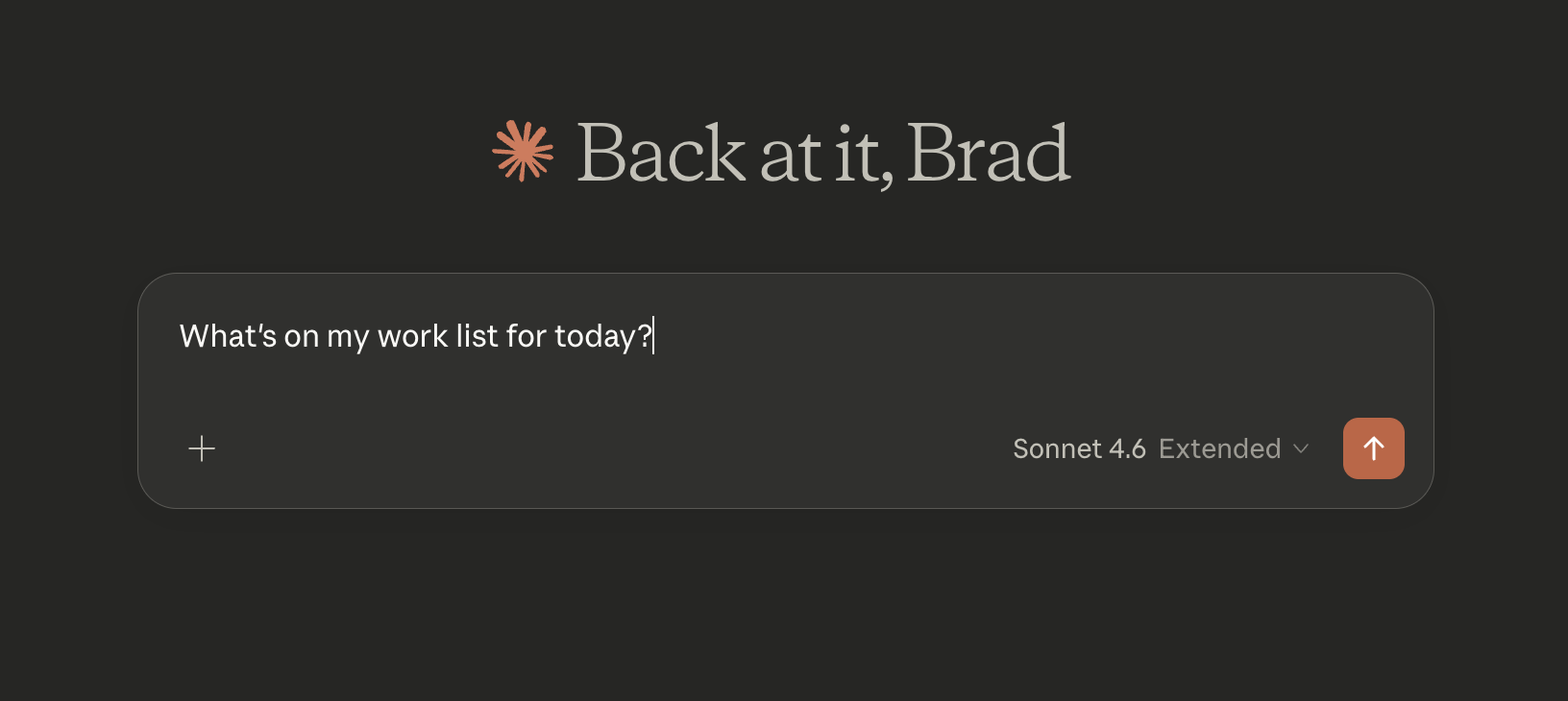
Task: Place cursor on the word "today?" in prompt
Action: tap(601, 336)
